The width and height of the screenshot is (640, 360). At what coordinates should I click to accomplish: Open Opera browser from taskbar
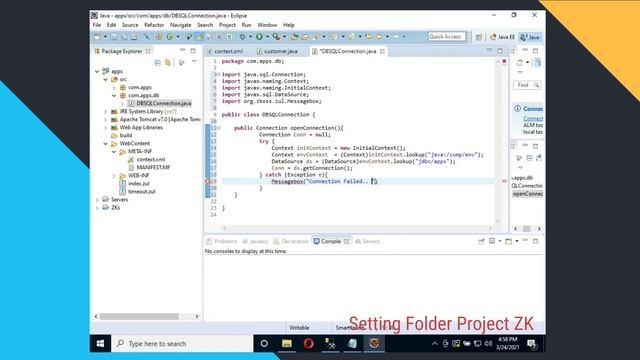309,344
